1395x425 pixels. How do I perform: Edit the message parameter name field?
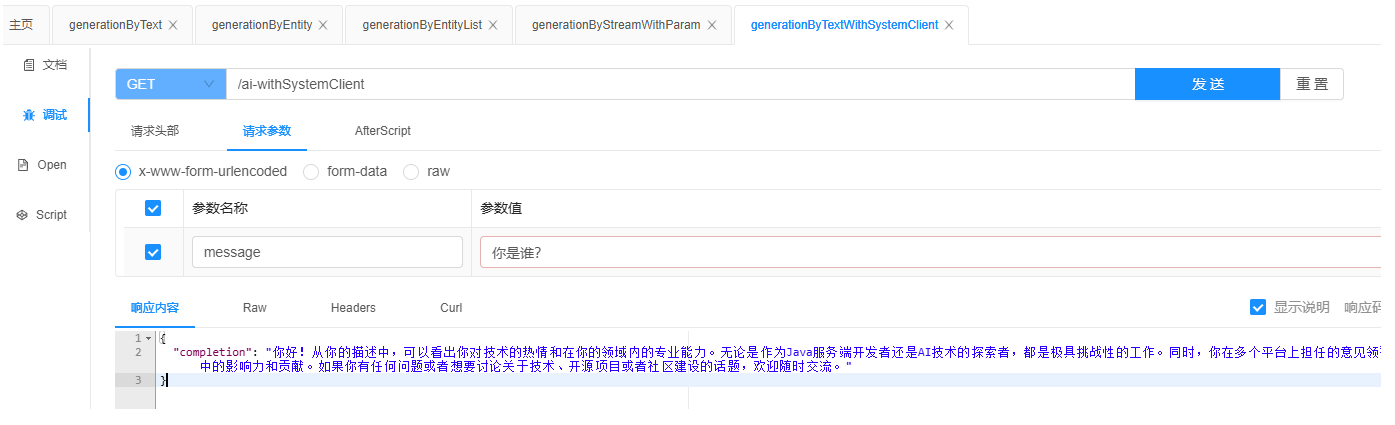(x=327, y=252)
